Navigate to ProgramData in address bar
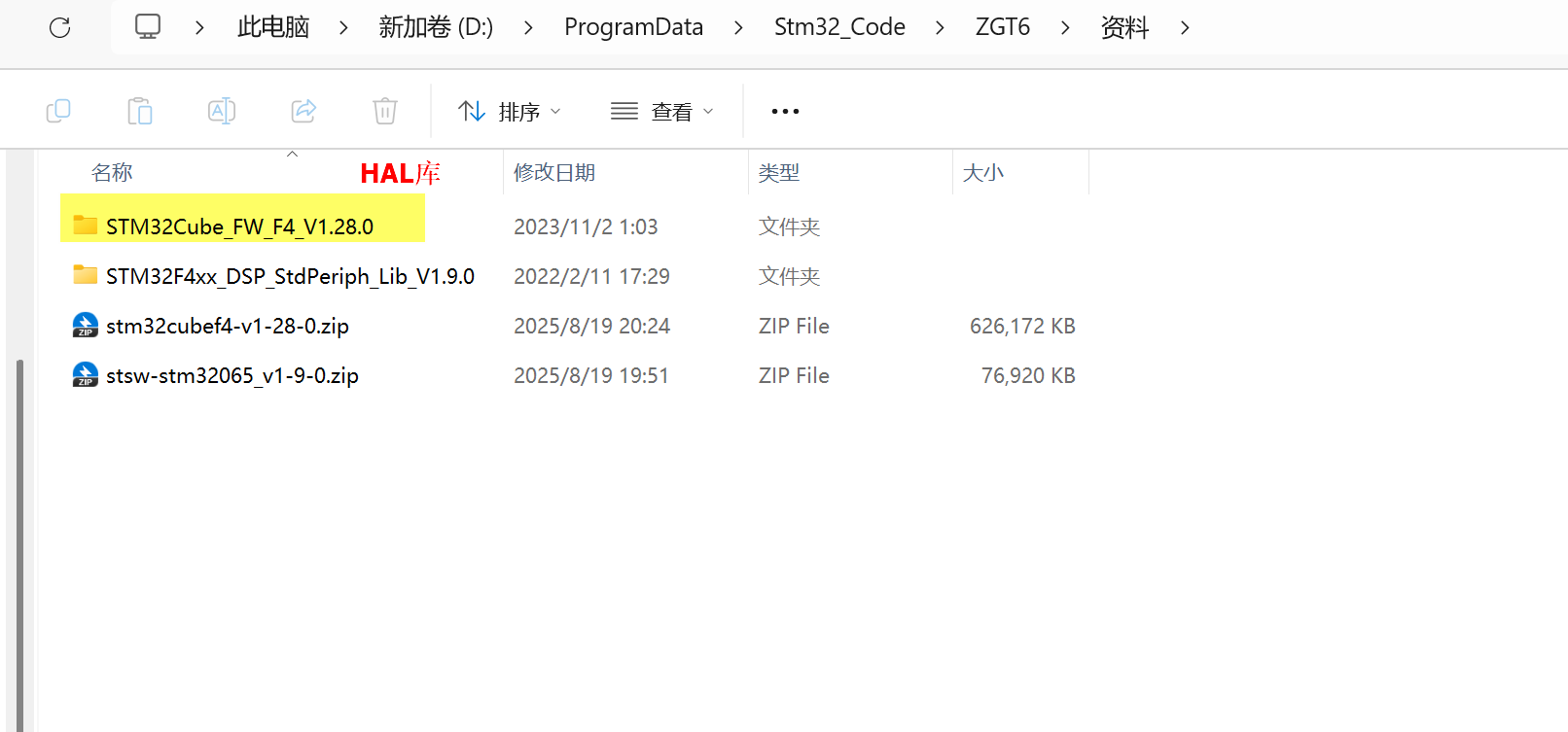 click(634, 27)
